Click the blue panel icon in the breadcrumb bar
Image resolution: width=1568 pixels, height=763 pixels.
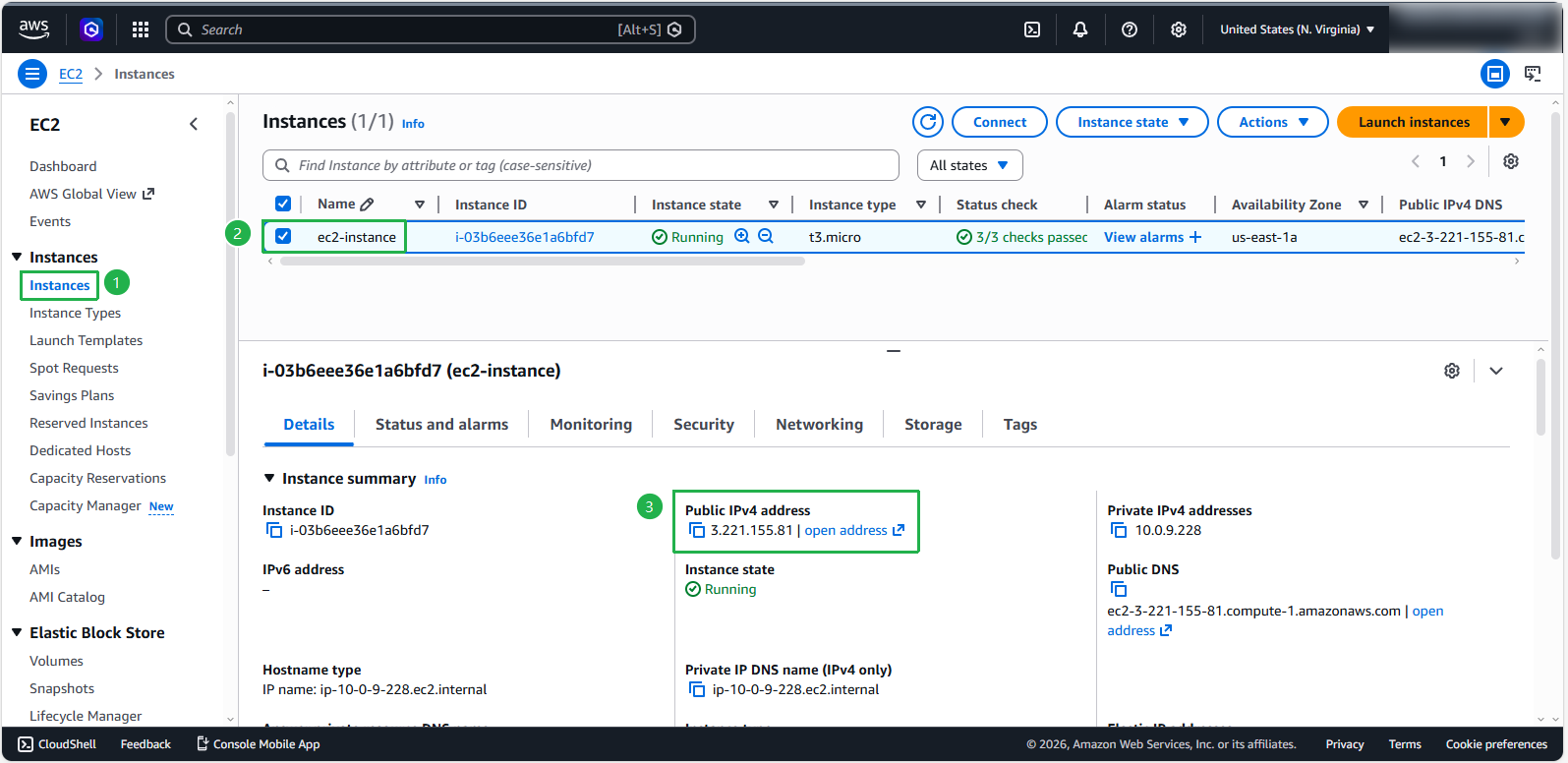(1495, 74)
